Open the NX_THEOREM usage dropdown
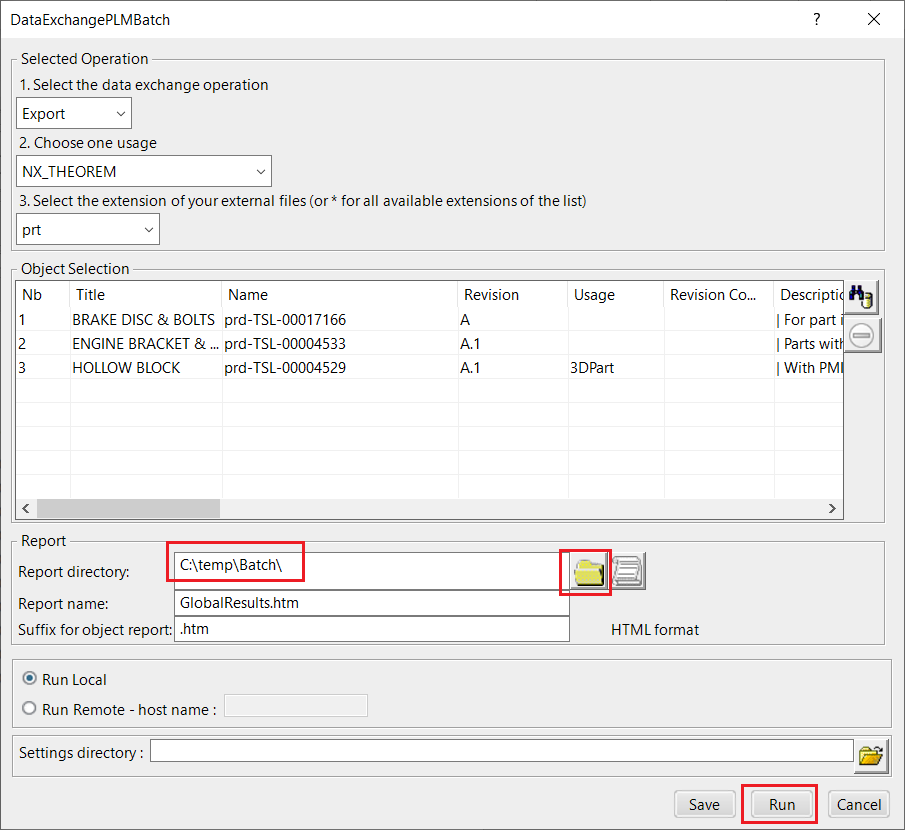The image size is (905, 830). click(x=144, y=171)
